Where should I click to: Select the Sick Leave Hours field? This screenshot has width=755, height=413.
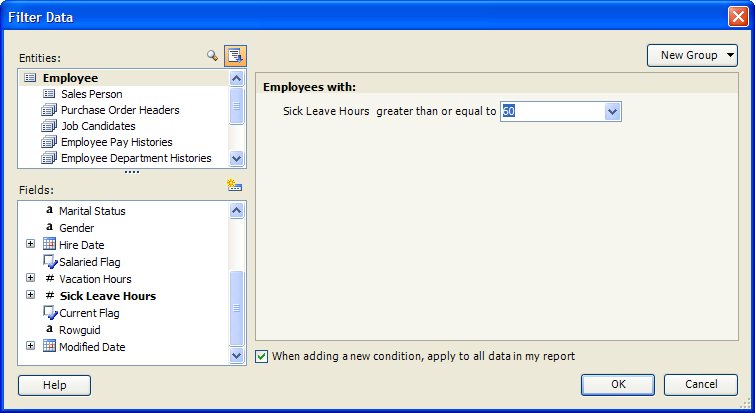click(108, 296)
